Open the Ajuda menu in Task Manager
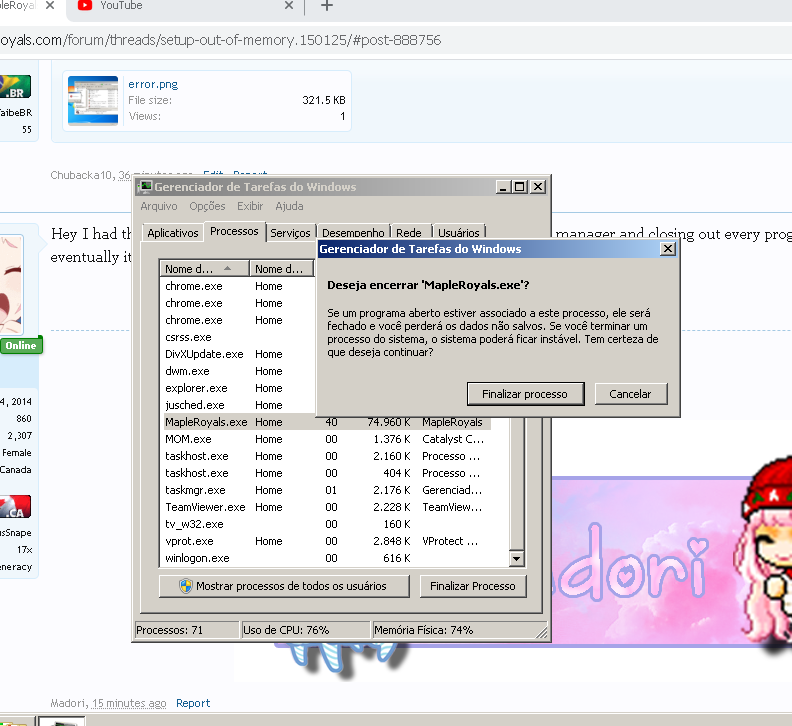Screen dimensions: 792x726 point(289,206)
